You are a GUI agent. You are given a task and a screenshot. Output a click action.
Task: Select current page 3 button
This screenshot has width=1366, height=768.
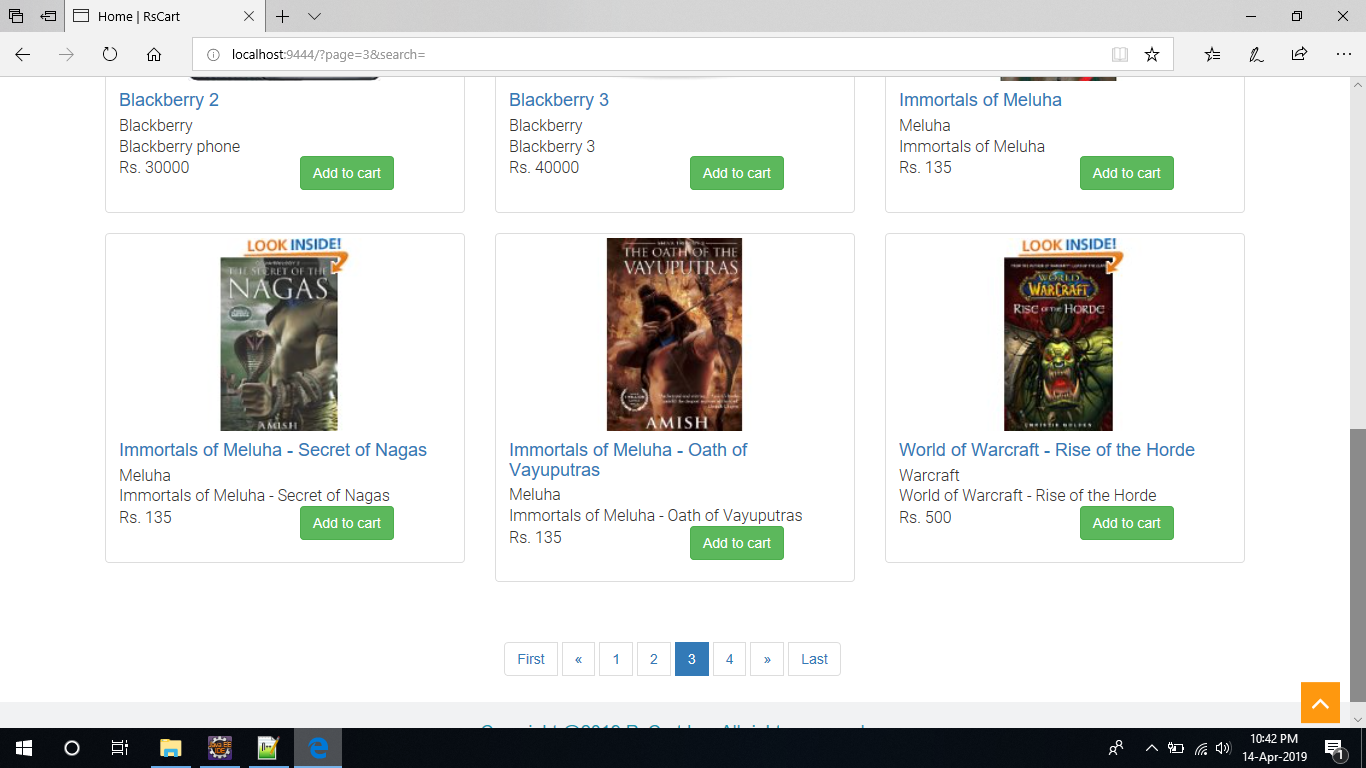click(692, 659)
